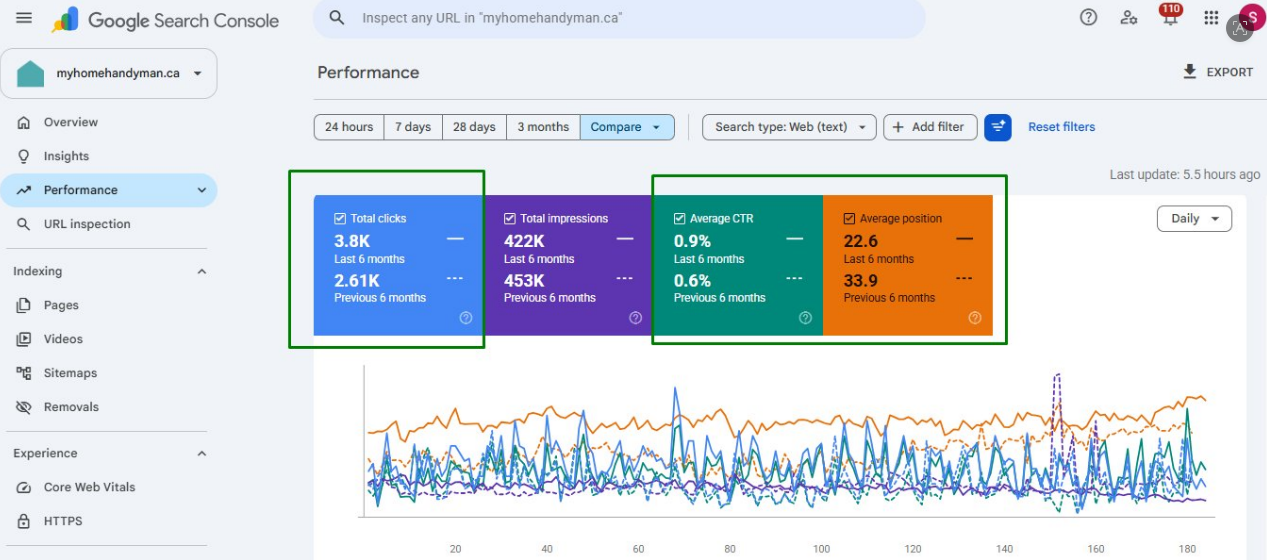Viewport: 1267px width, 560px height.
Task: Select the 24 hours date range
Action: (x=349, y=127)
